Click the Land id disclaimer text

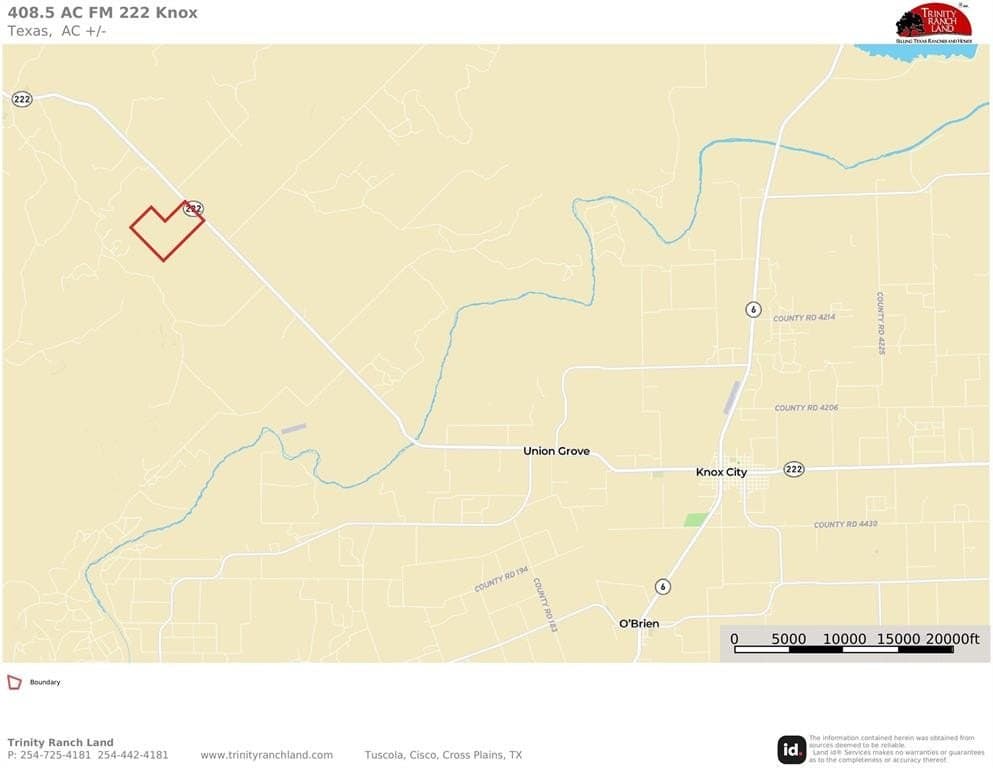896,749
